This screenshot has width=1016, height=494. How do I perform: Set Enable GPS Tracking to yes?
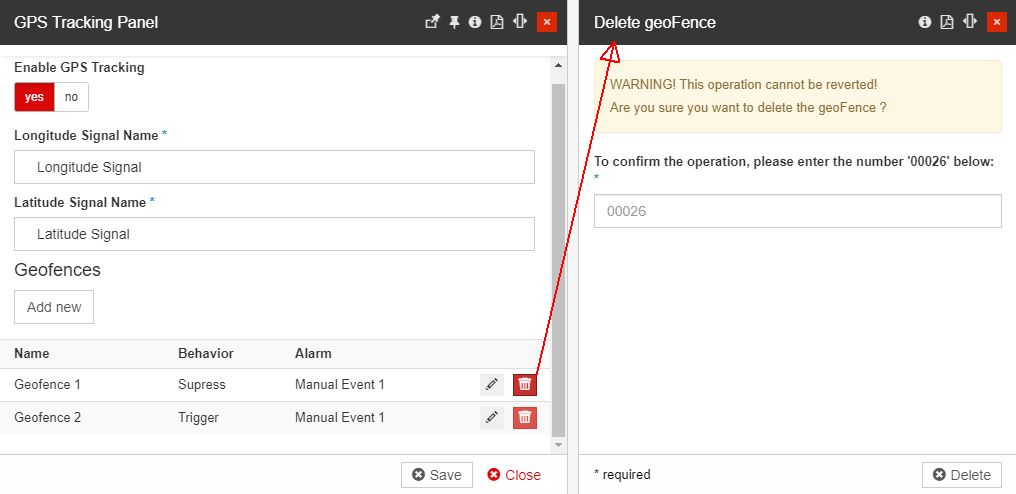click(34, 97)
